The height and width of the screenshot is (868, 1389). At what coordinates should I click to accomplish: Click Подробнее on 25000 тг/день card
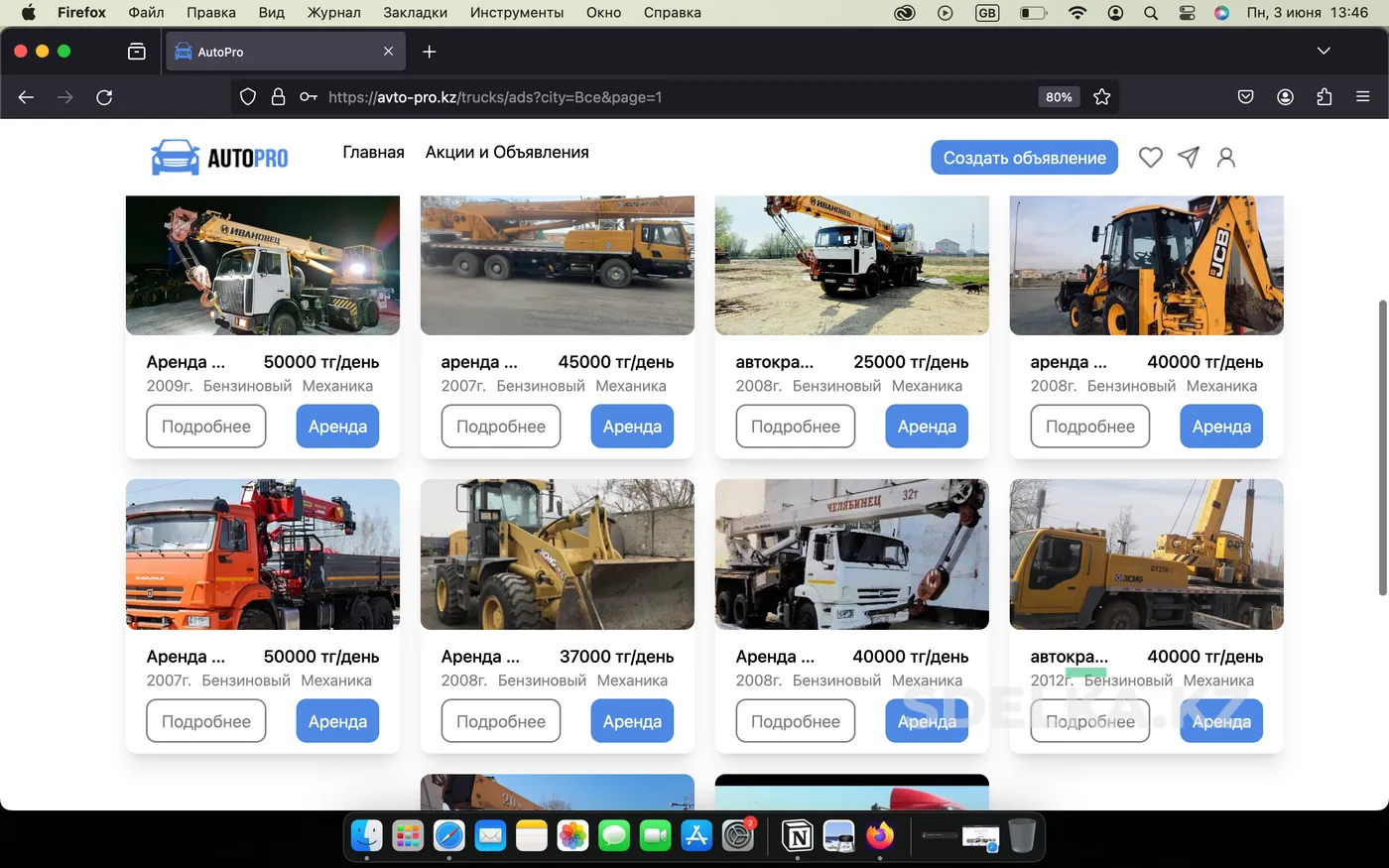tap(796, 427)
